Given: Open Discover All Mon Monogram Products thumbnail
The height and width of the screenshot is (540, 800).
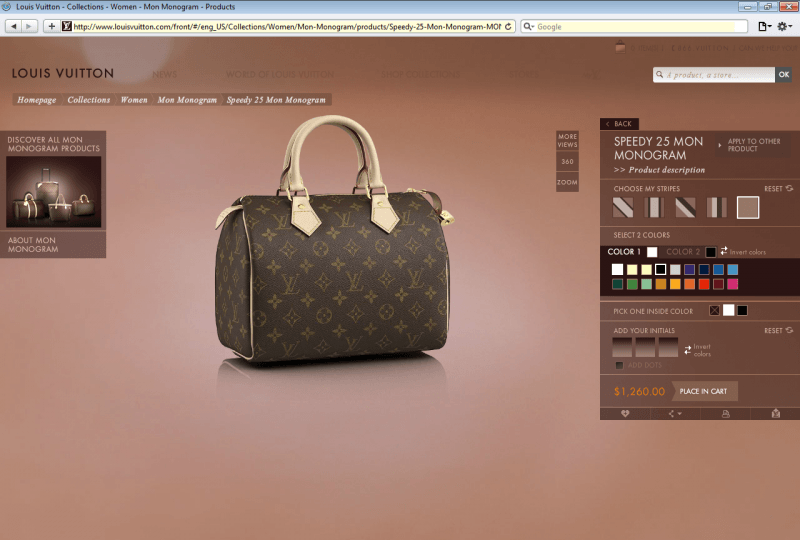Looking at the screenshot, I should pyautogui.click(x=54, y=191).
